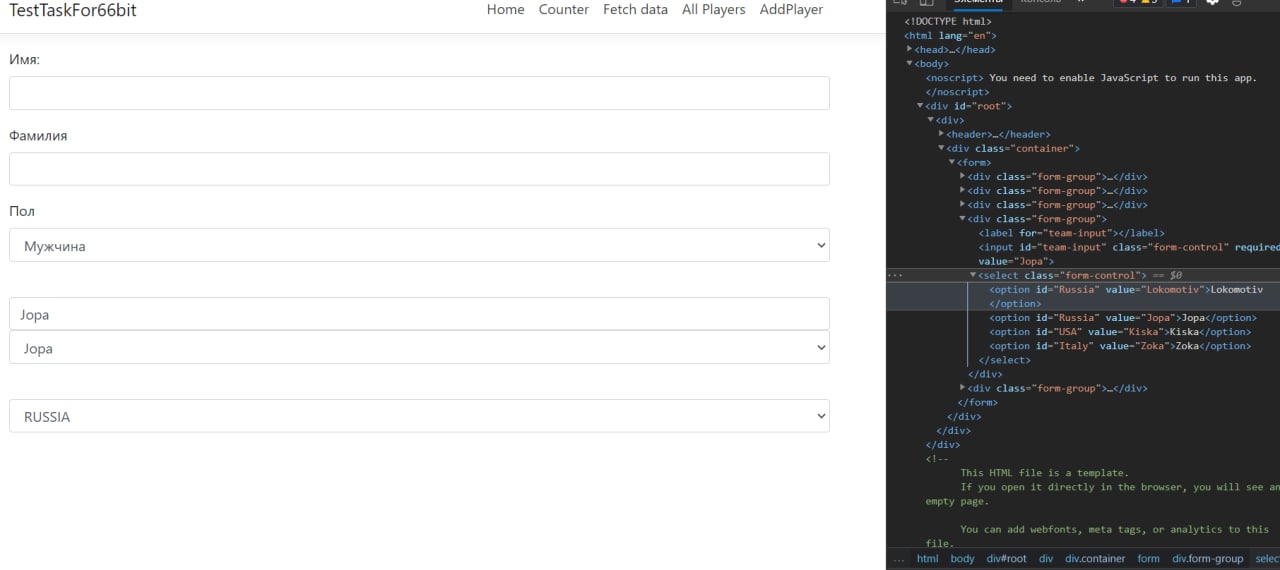1280x570 pixels.
Task: Navigate to Fetch data
Action: [635, 10]
